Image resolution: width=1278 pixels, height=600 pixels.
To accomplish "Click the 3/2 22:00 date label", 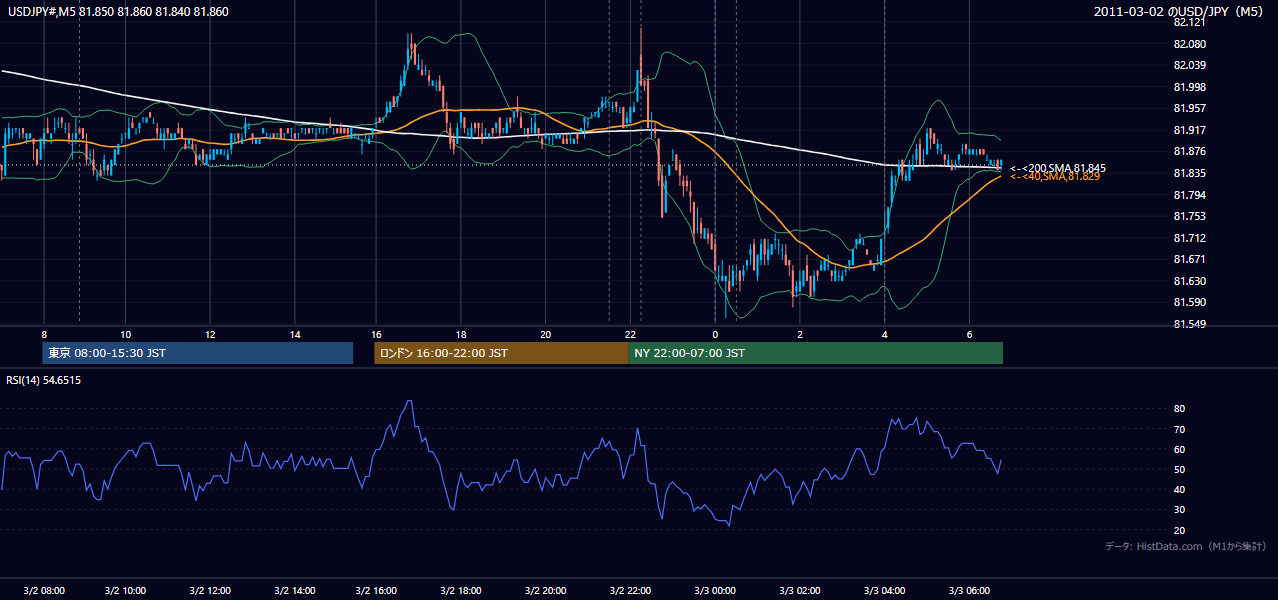I will click(630, 591).
